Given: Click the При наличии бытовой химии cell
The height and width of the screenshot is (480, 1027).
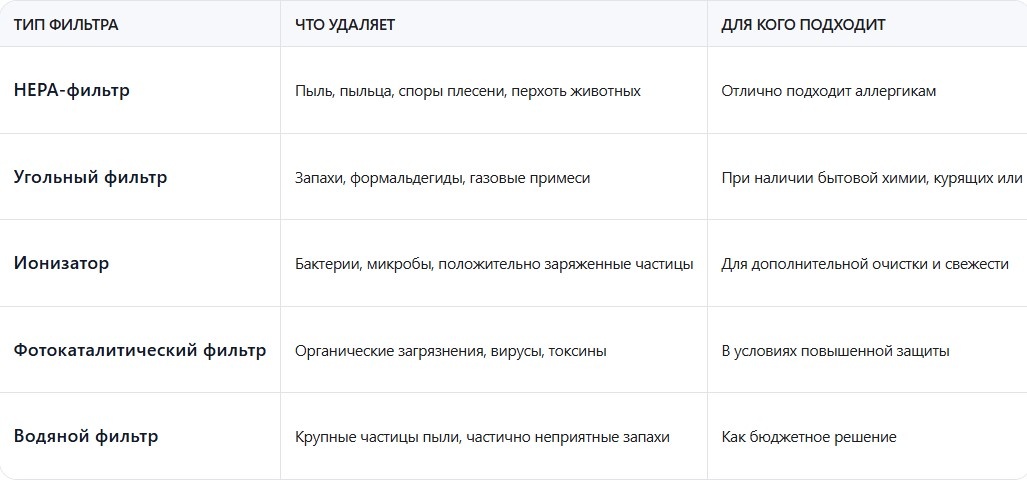Looking at the screenshot, I should 872,178.
